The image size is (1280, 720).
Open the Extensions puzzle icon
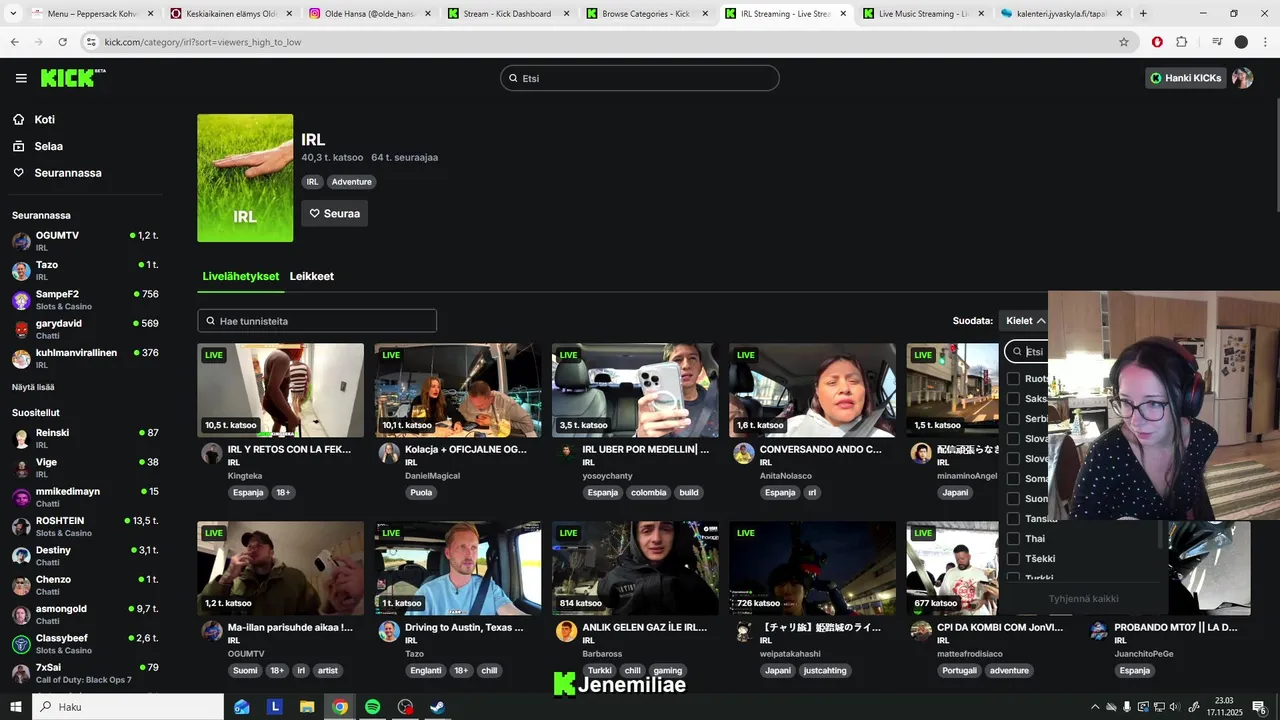click(x=1182, y=42)
